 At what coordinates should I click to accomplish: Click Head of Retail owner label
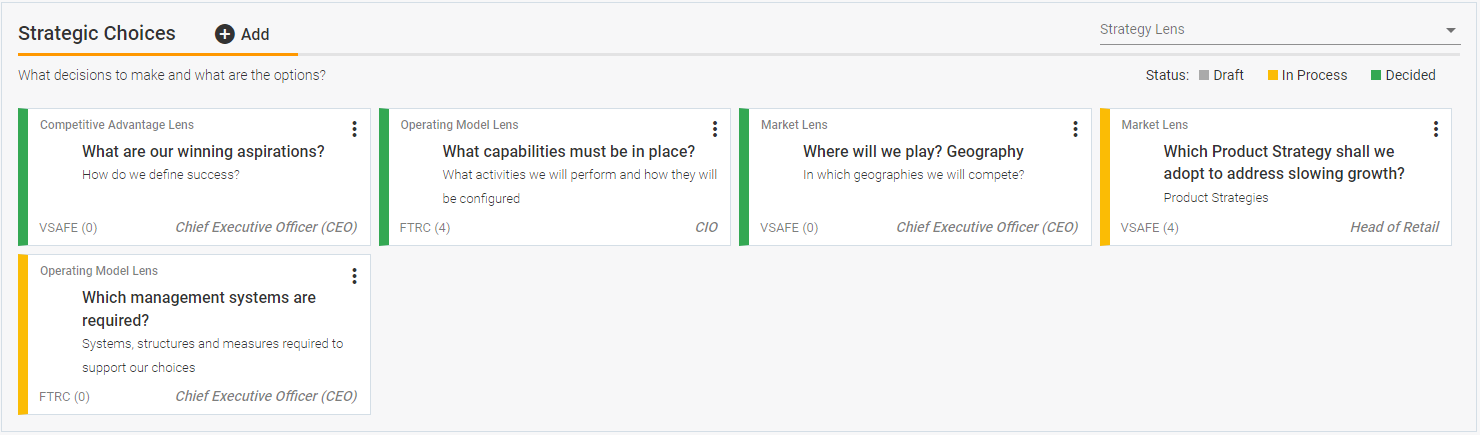[x=1394, y=227]
